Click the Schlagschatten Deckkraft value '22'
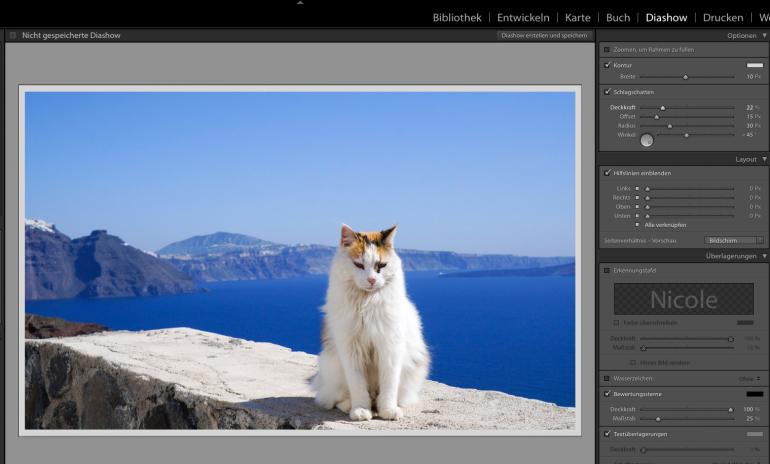 [x=750, y=107]
